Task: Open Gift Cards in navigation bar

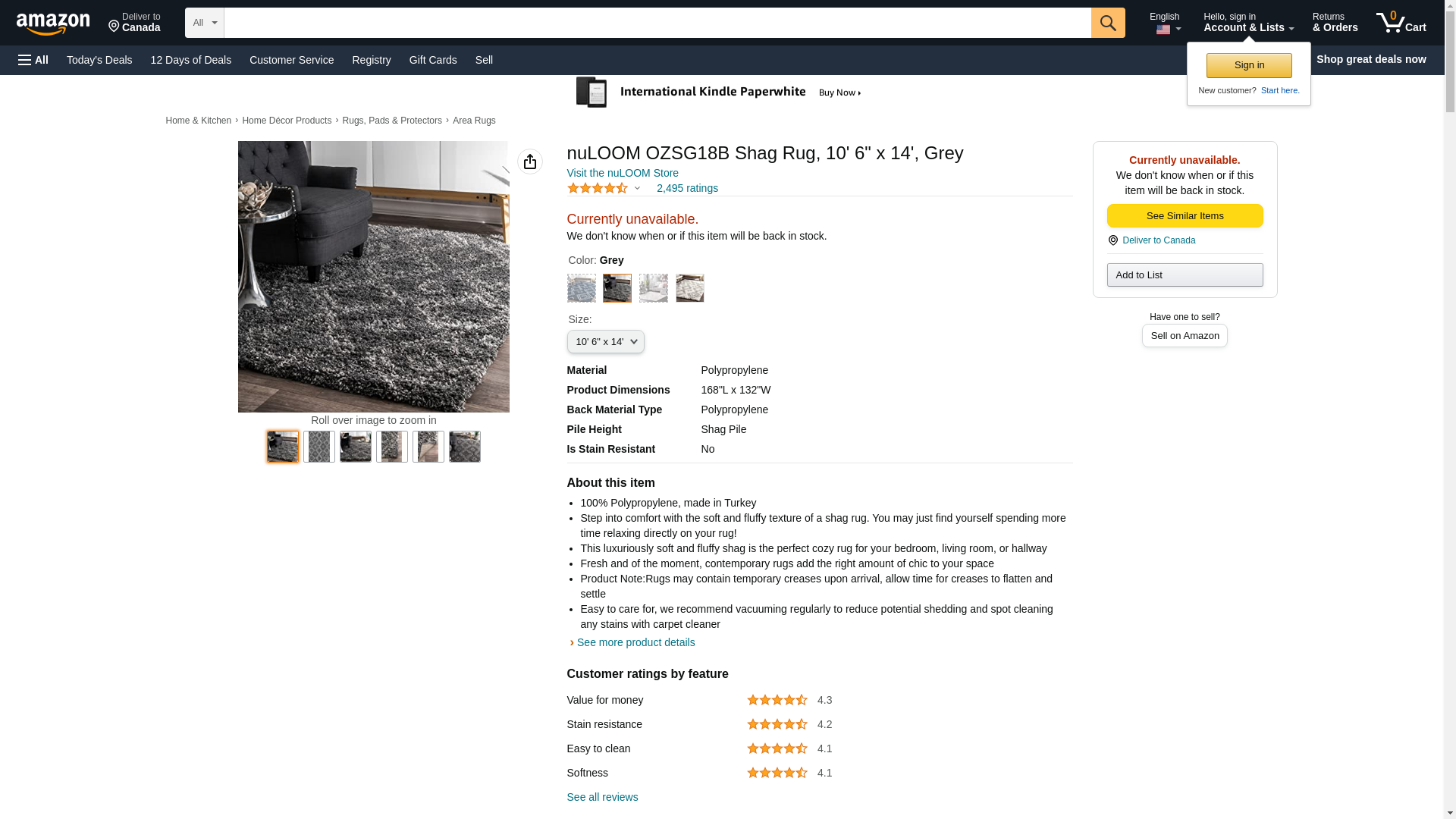Action: click(x=432, y=60)
